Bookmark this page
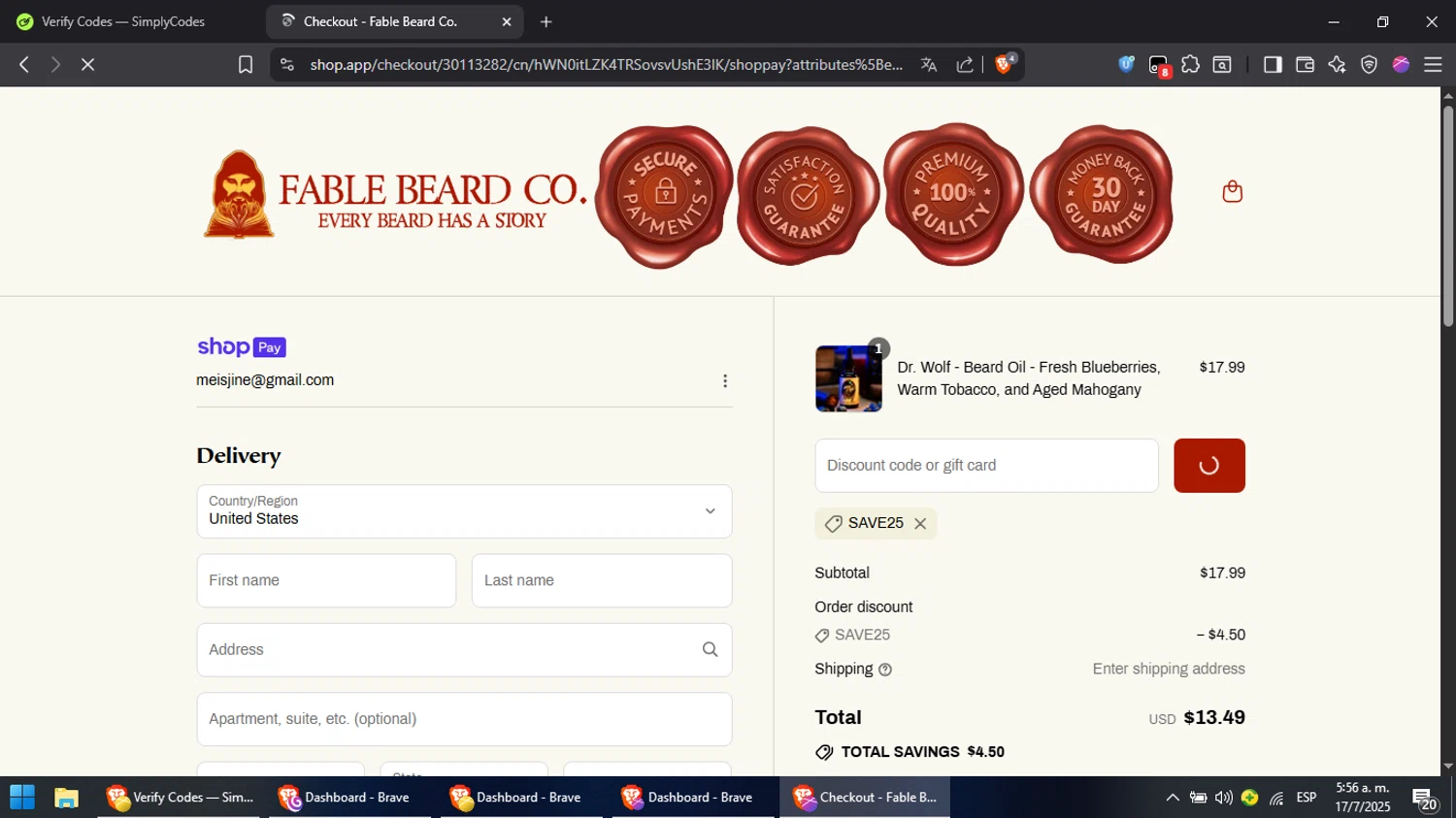The image size is (1456, 818). point(246,64)
